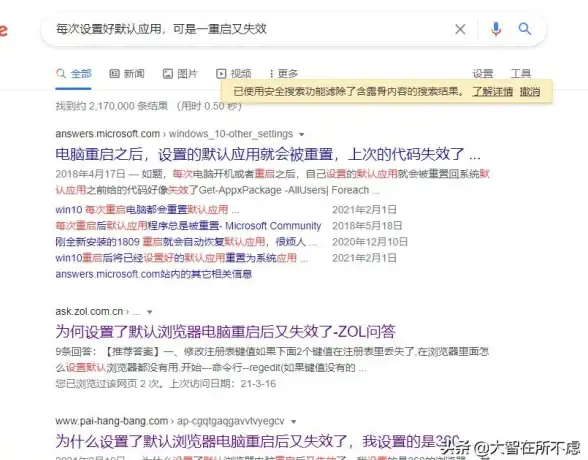The image size is (588, 460).
Task: Click the 2018年5月18日 date entry
Action: (x=367, y=226)
